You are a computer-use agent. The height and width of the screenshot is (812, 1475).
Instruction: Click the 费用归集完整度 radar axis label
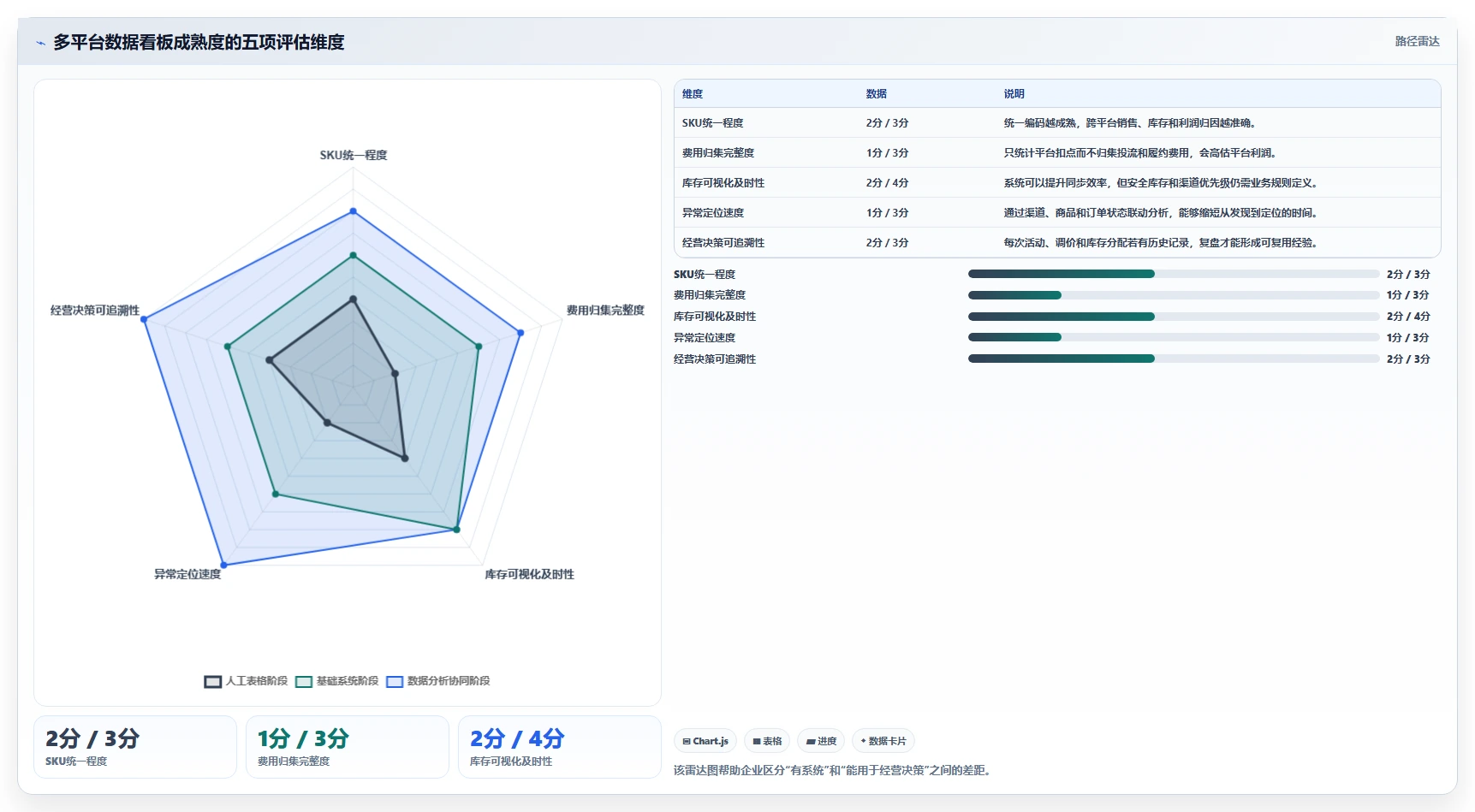pyautogui.click(x=605, y=311)
